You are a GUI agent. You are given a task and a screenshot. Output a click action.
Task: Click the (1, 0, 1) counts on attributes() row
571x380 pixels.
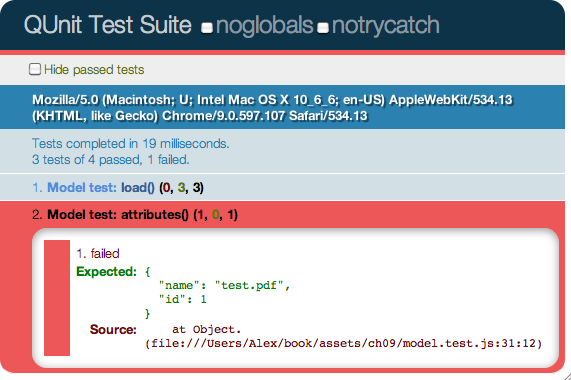216,214
